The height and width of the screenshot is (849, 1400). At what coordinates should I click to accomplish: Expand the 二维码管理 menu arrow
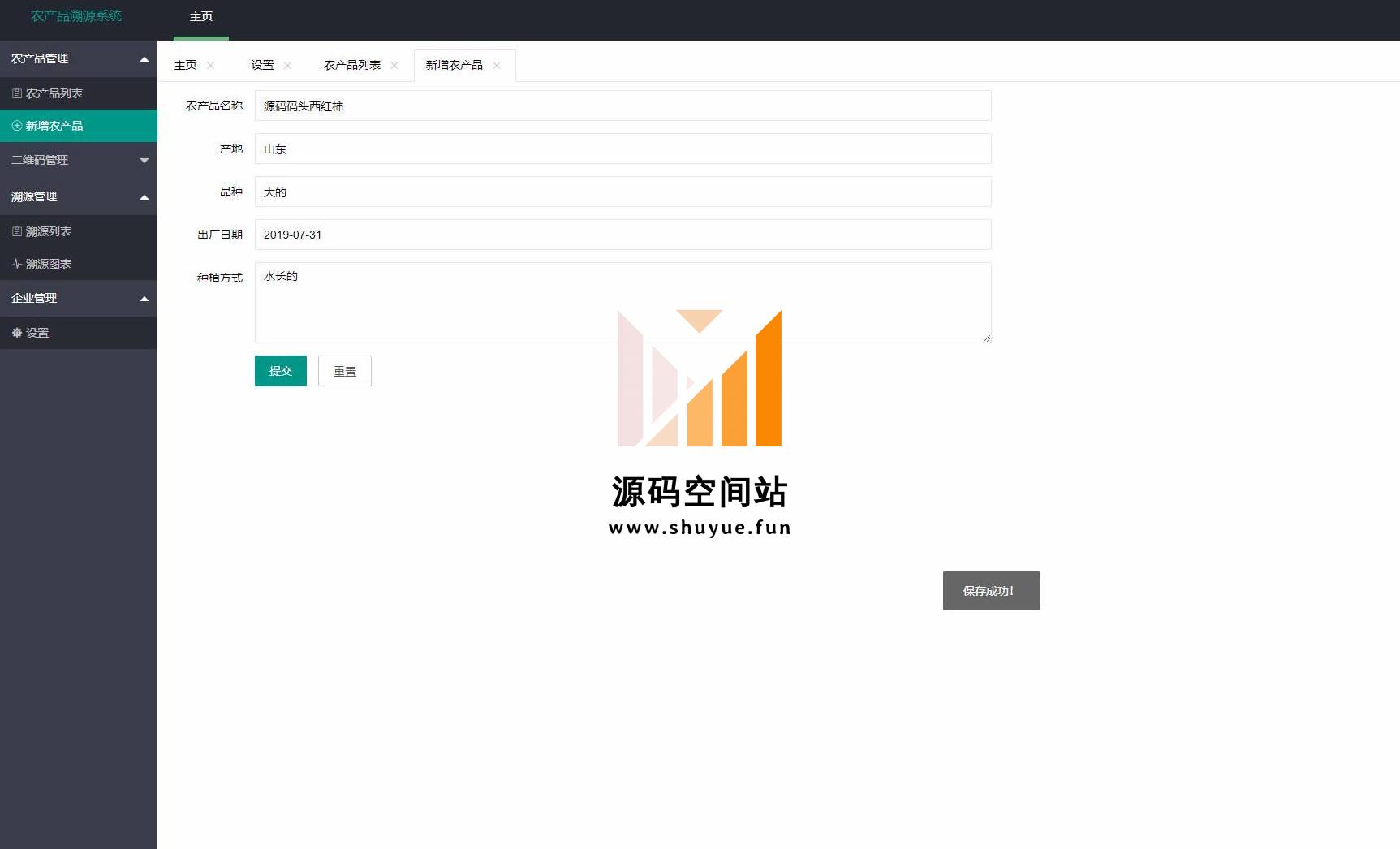[144, 161]
